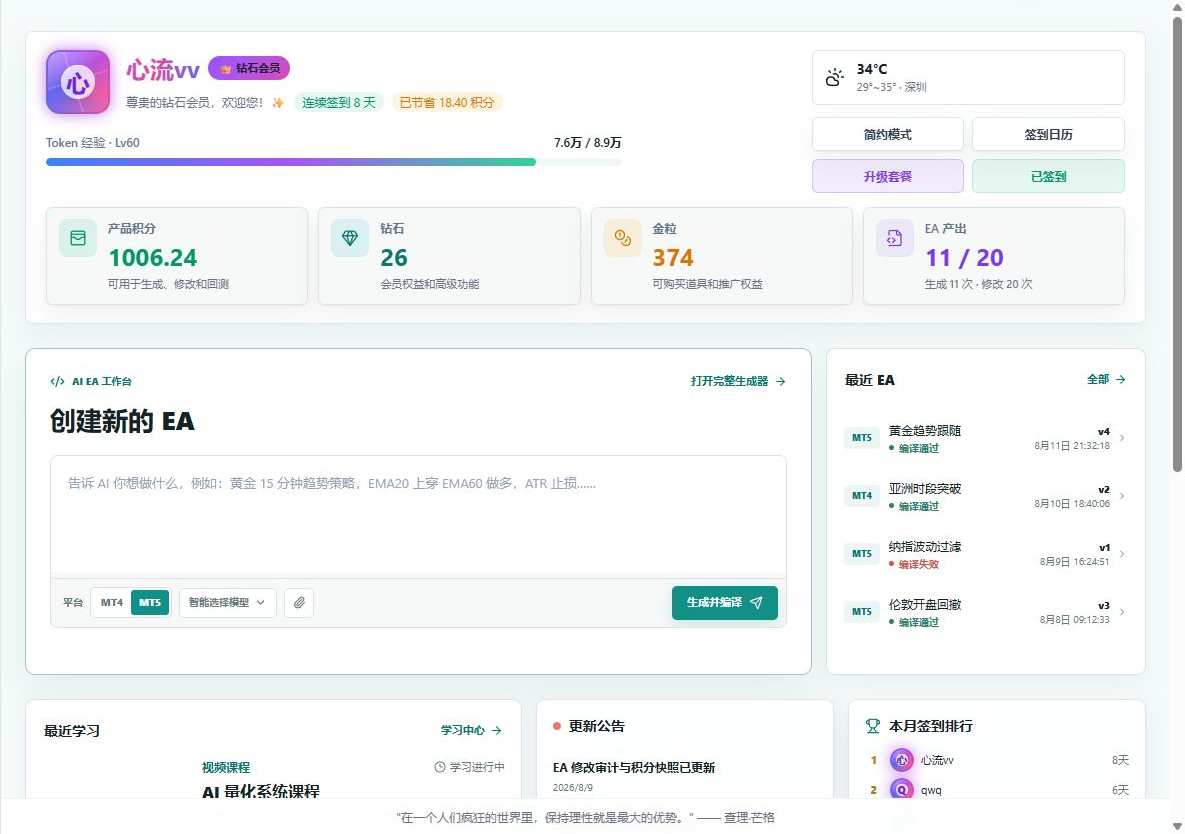This screenshot has width=1185, height=834.
Task: Open EA 修改审计与积分快照已更新 announcement
Action: point(634,768)
